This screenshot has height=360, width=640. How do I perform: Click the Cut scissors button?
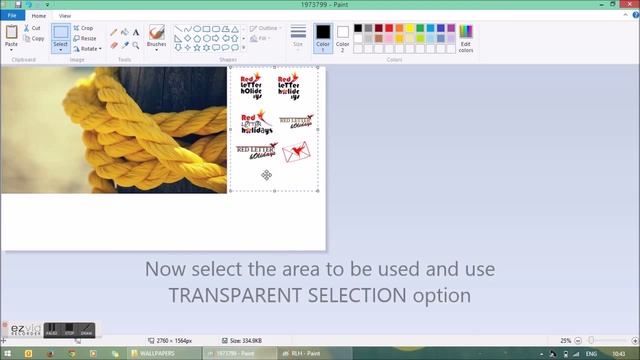[32, 28]
